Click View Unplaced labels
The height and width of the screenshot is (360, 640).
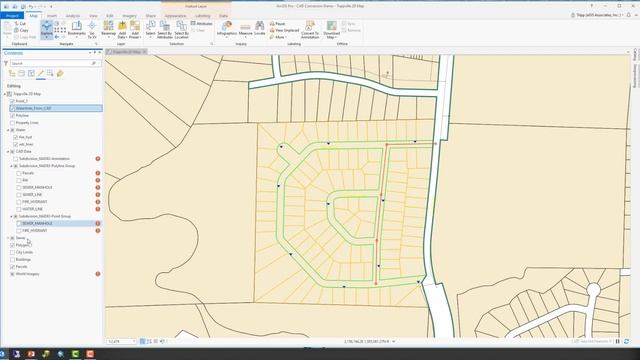[x=284, y=30]
